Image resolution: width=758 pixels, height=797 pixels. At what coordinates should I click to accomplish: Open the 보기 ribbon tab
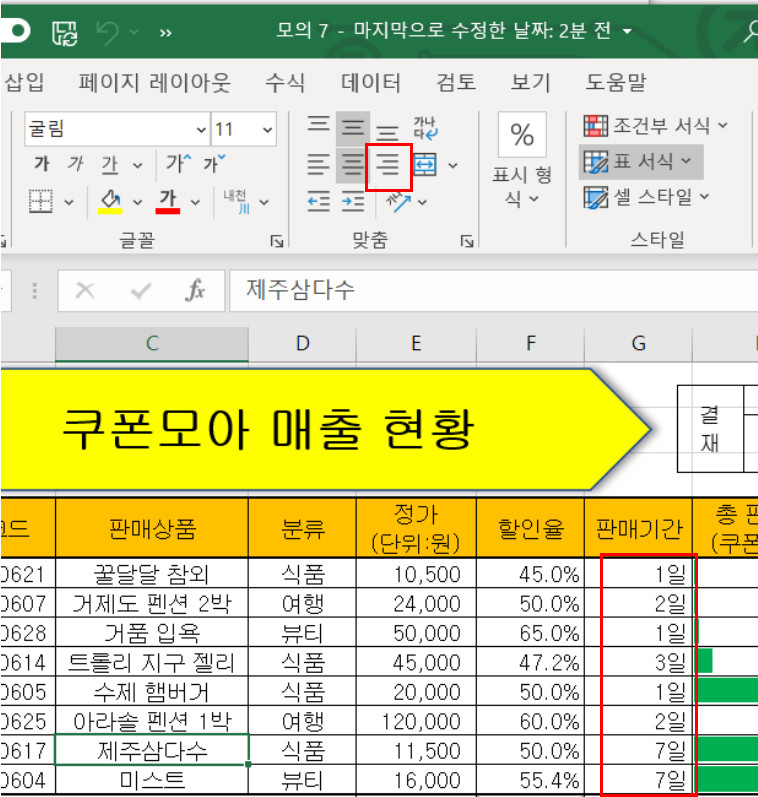[x=530, y=82]
